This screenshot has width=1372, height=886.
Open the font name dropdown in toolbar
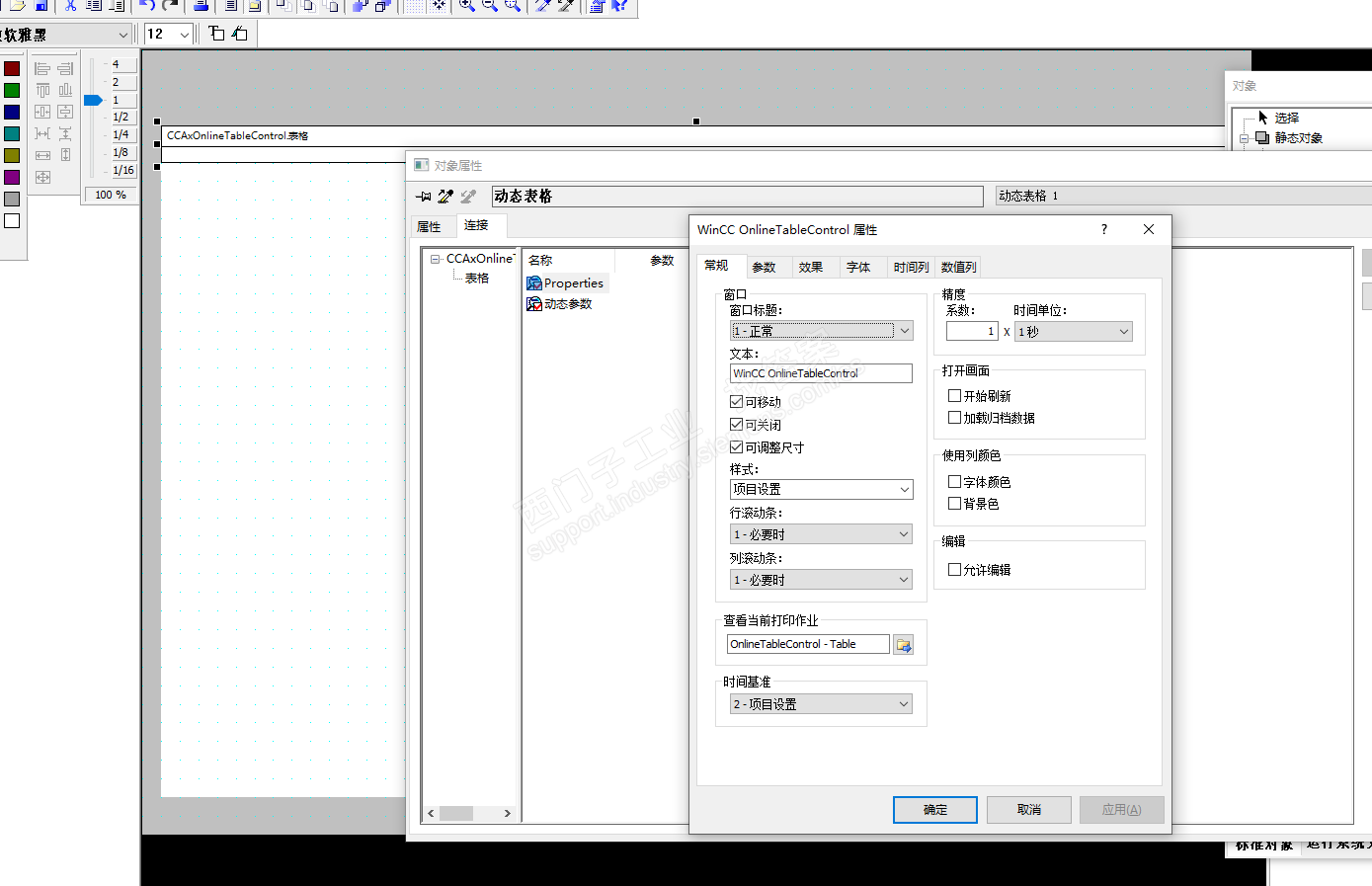click(x=123, y=35)
